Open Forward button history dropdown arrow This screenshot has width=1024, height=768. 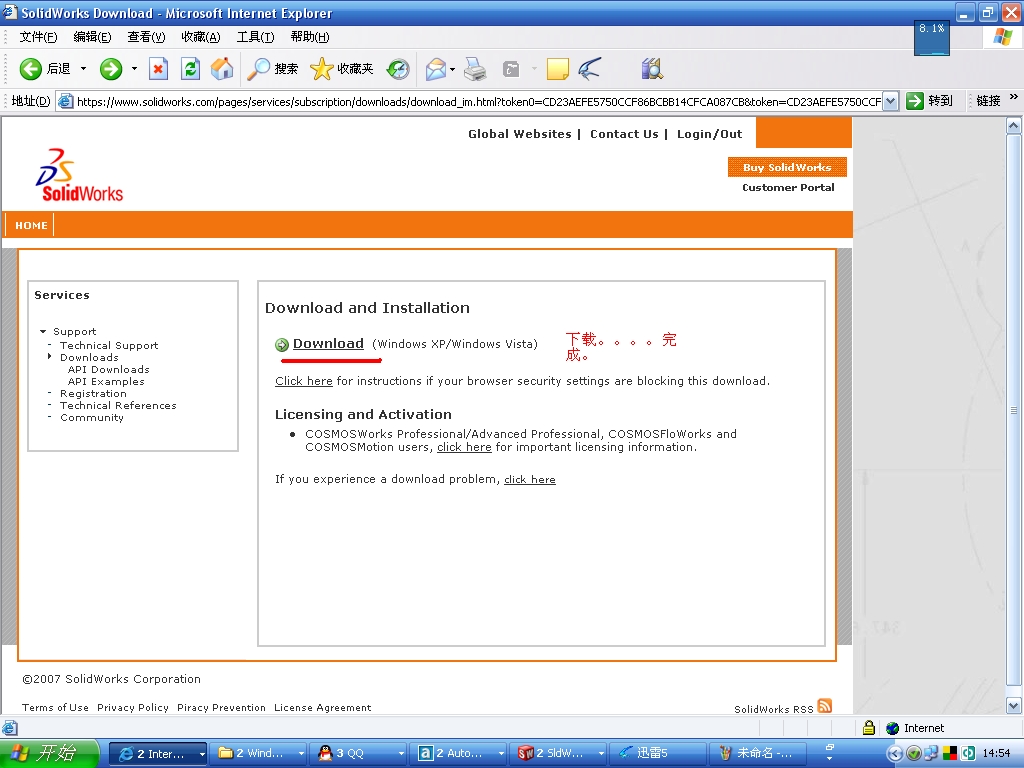click(x=134, y=69)
